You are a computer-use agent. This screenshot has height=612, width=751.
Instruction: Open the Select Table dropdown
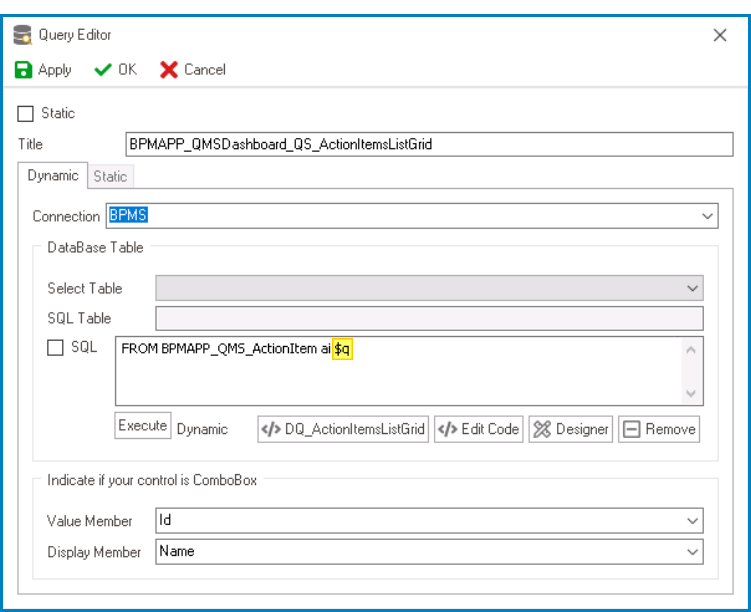click(x=692, y=288)
